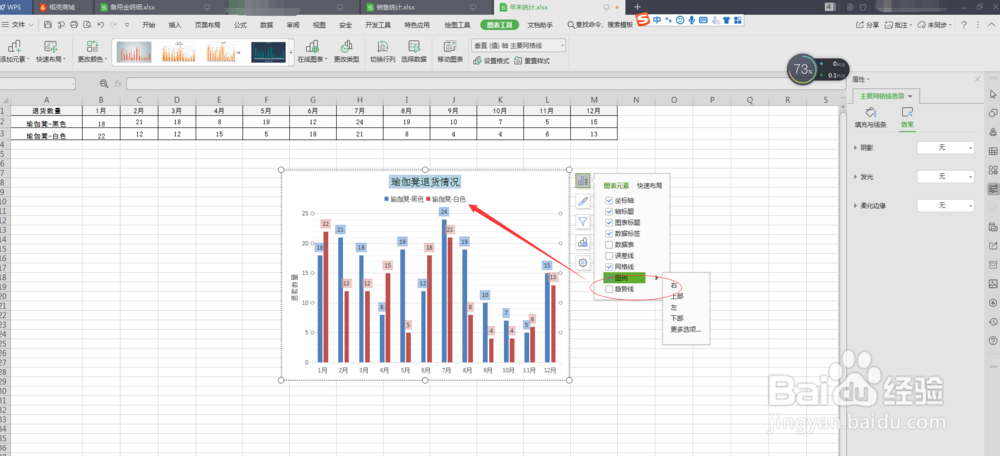Open the 柔化边缘 soft edges dropdown

click(945, 205)
